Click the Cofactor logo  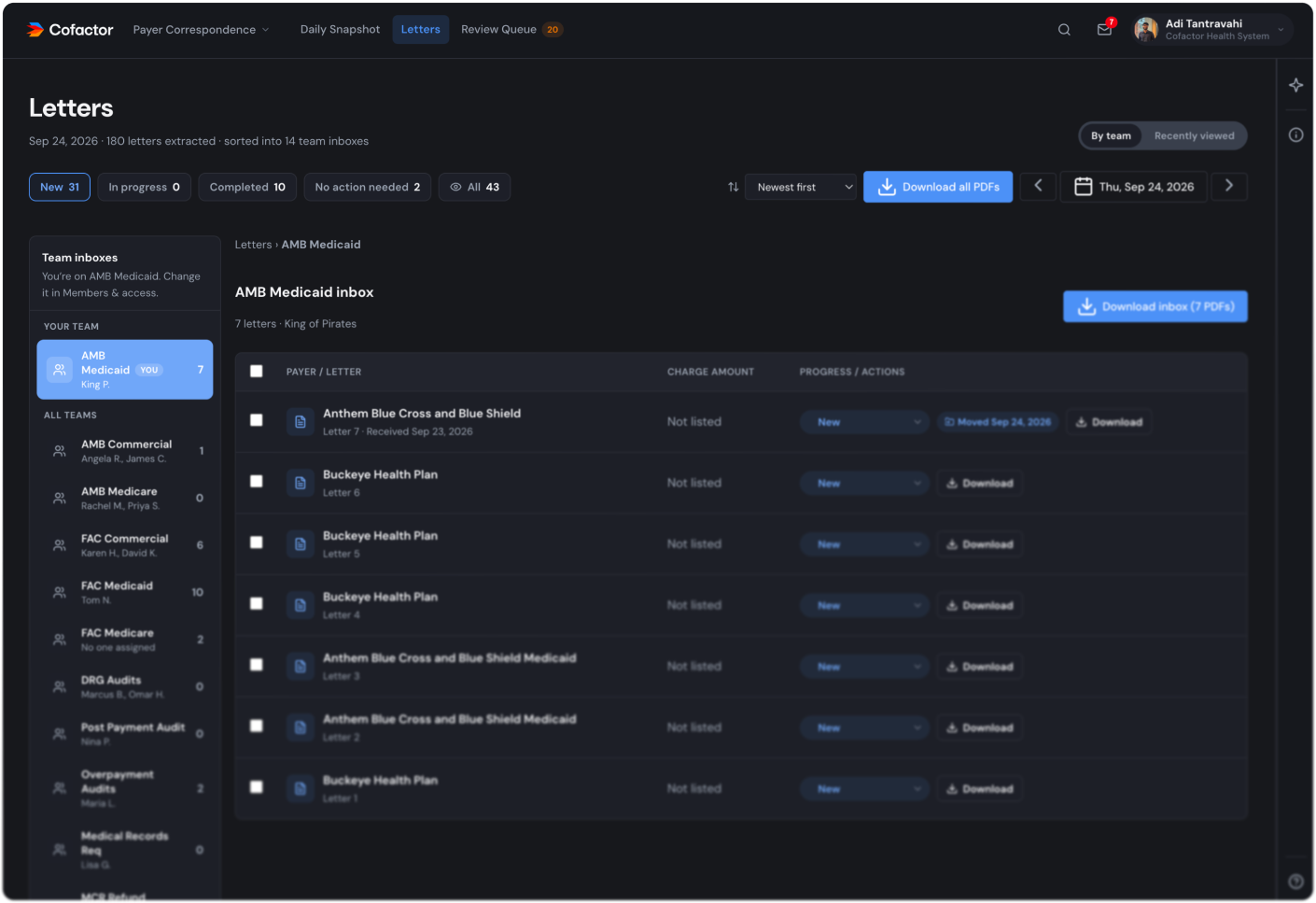[70, 30]
